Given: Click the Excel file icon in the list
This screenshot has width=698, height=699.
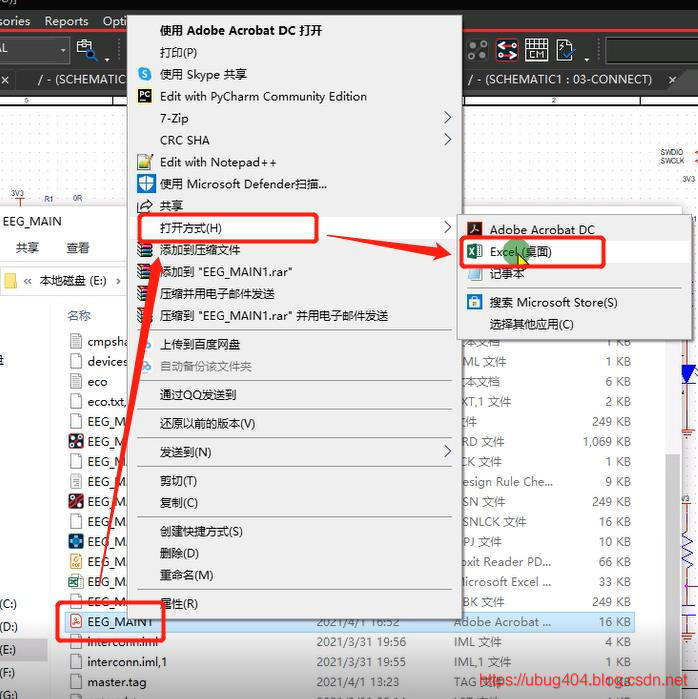Looking at the screenshot, I should (x=76, y=581).
